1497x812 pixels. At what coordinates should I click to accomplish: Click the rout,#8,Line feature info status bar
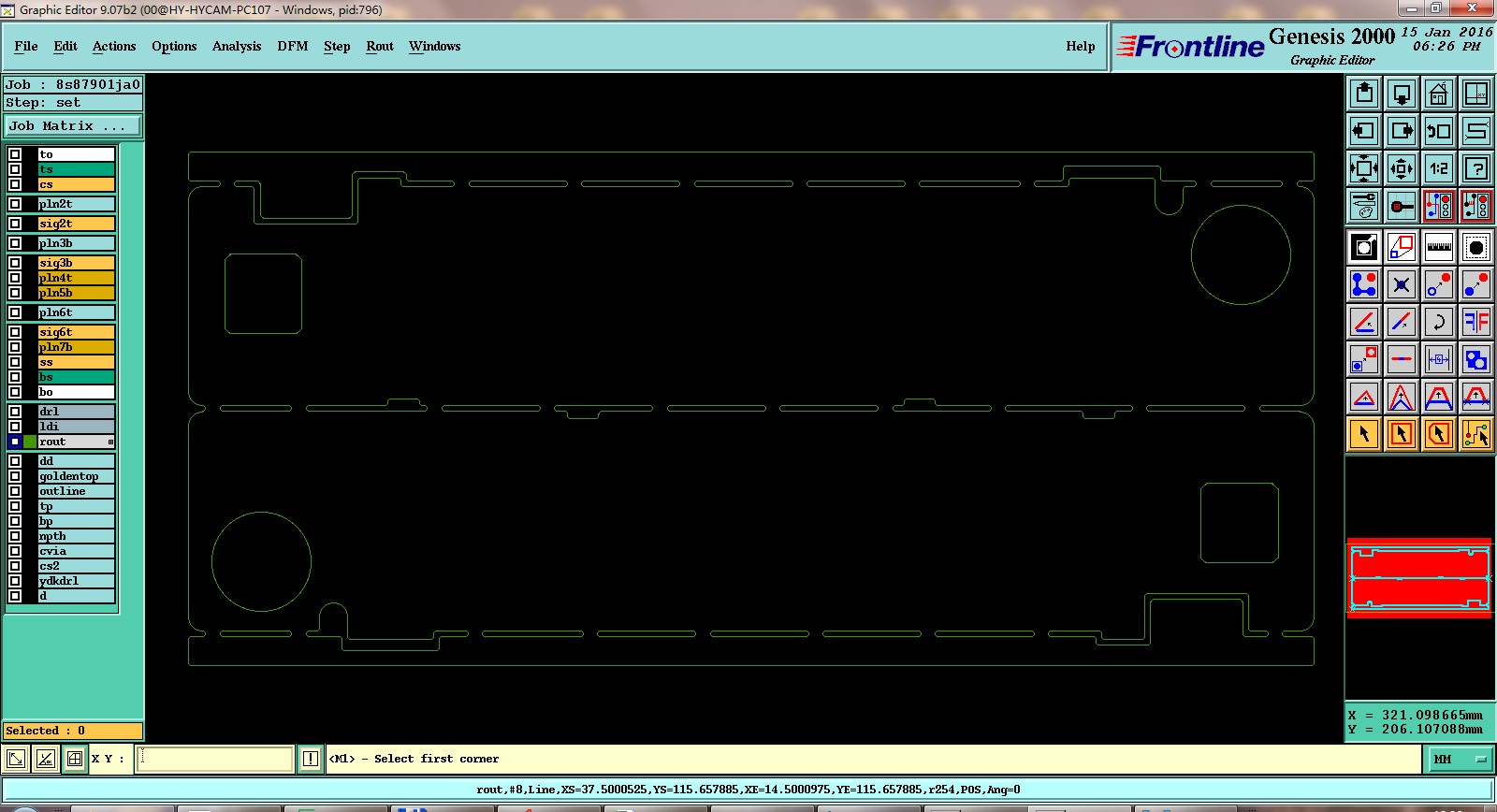click(748, 790)
